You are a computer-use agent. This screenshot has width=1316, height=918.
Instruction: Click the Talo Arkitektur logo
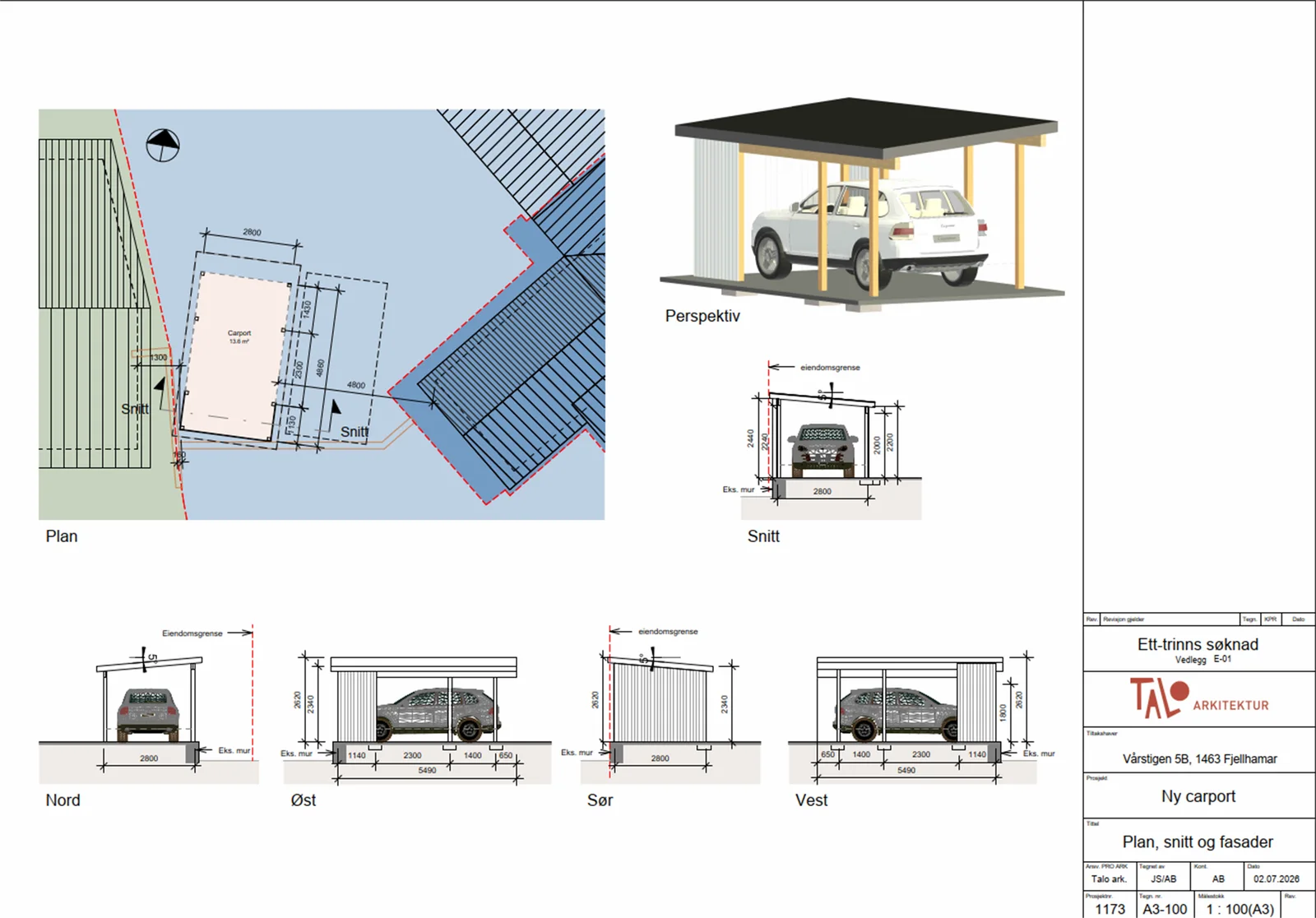(1199, 698)
